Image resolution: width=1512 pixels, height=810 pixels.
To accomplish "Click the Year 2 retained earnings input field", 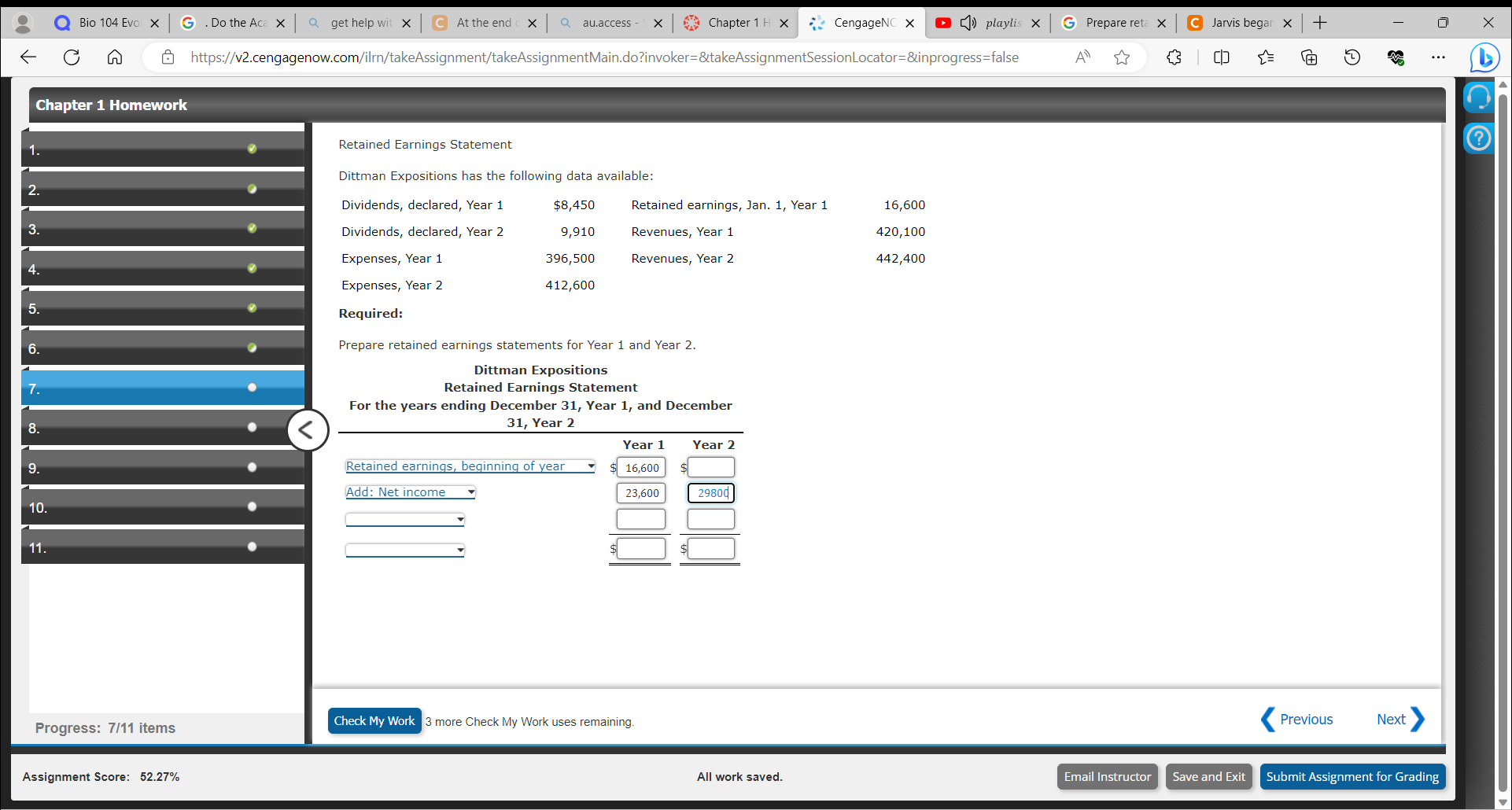I will pos(710,466).
